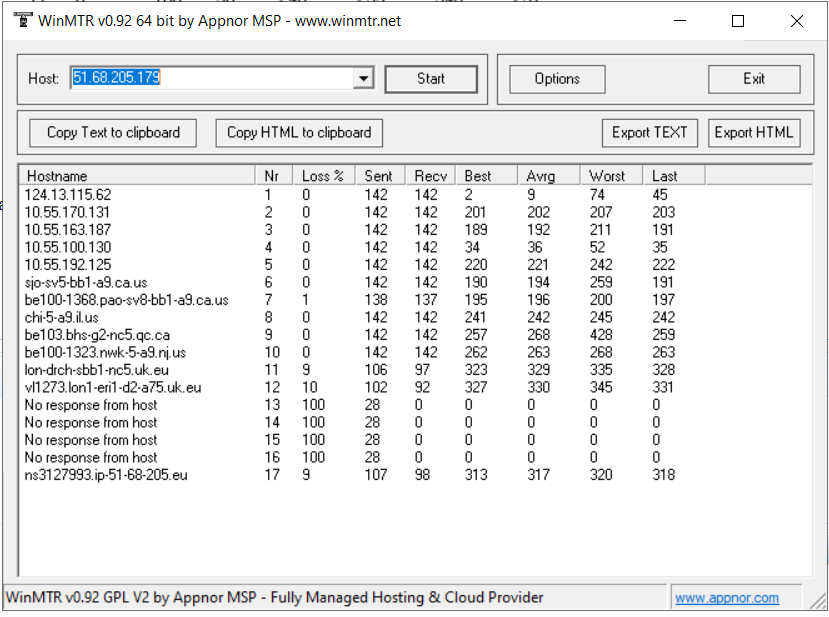
Task: Copy HTML to clipboard
Action: [x=299, y=132]
